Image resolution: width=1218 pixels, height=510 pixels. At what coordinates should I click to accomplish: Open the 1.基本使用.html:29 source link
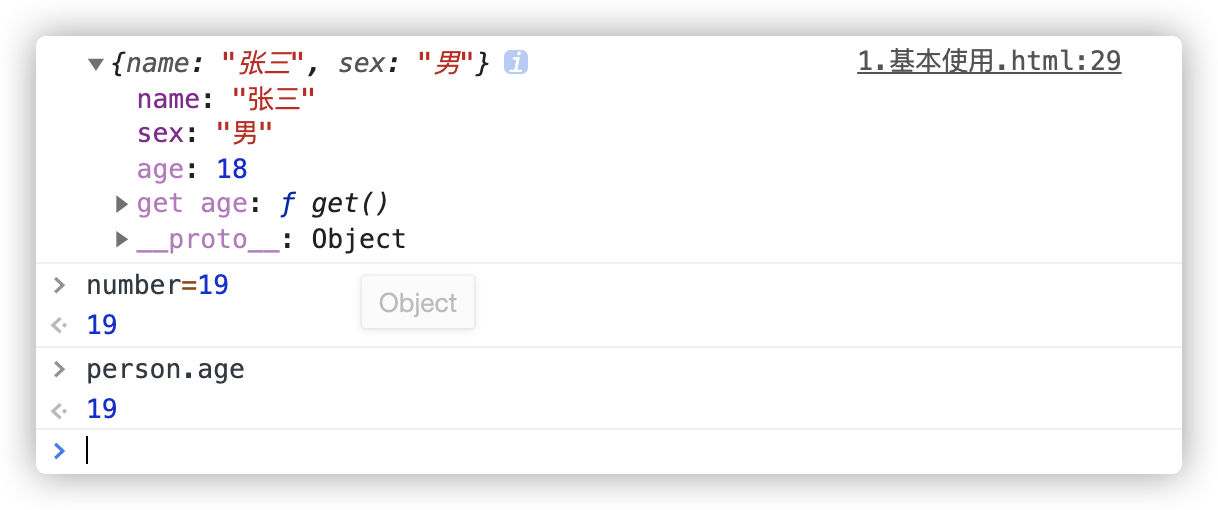pos(989,62)
